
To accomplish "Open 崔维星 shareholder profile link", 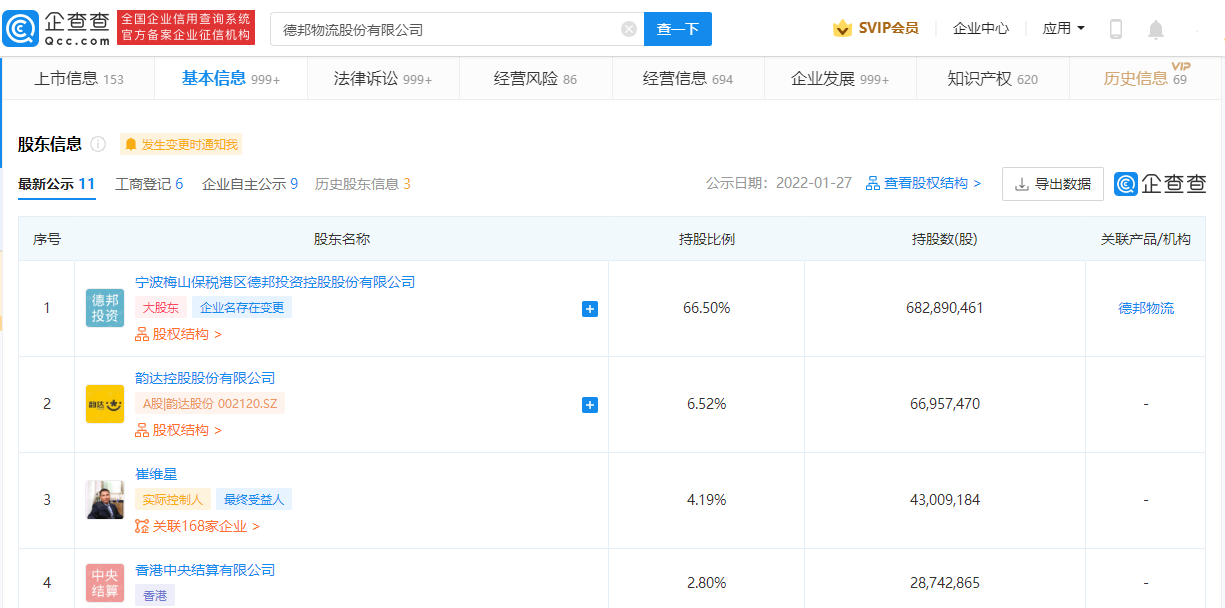I will point(156,474).
